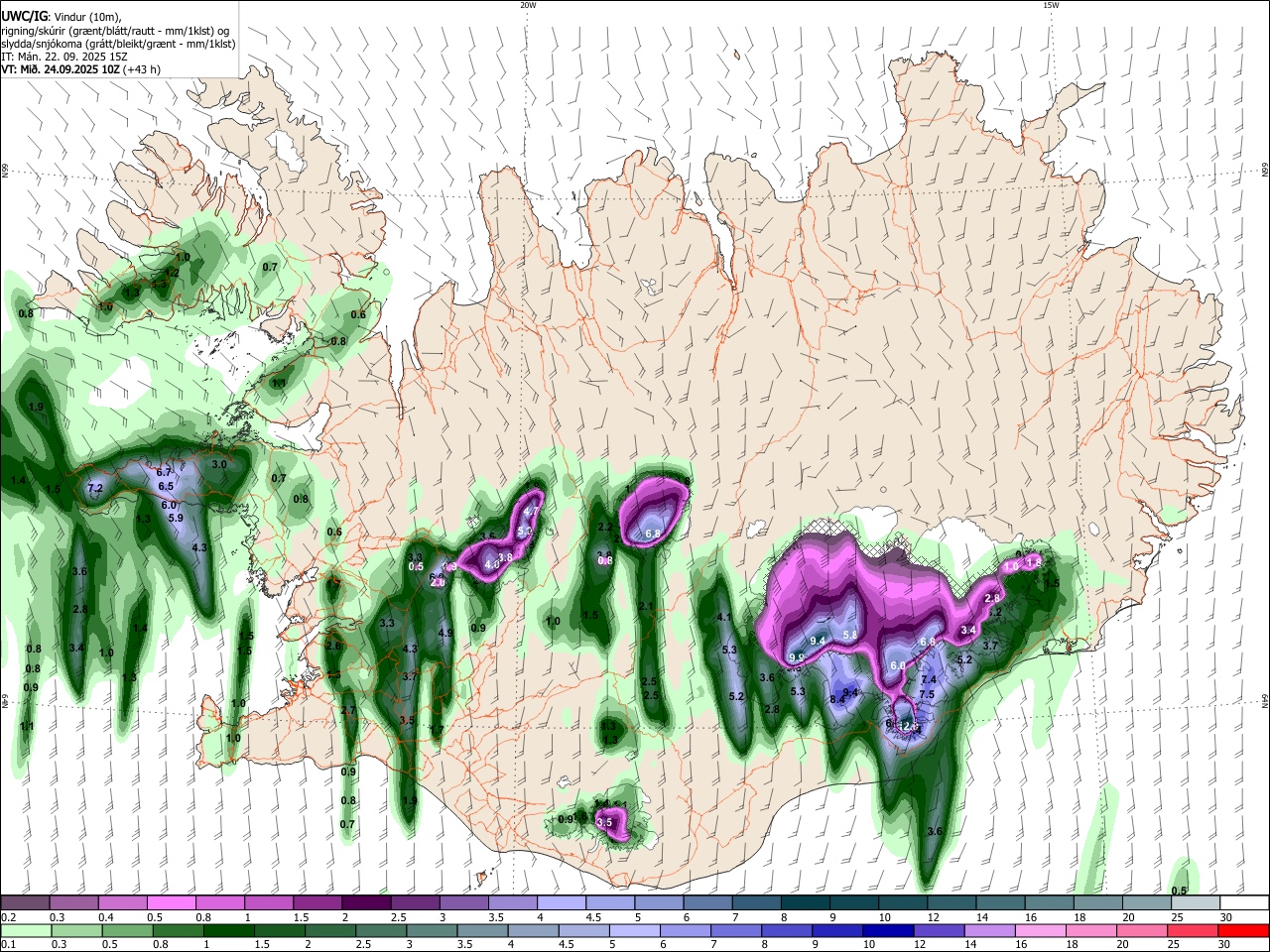1270x952 pixels.
Task: Click the darkest purple swatch labeled 2 in upper legend
Action: 366,903
